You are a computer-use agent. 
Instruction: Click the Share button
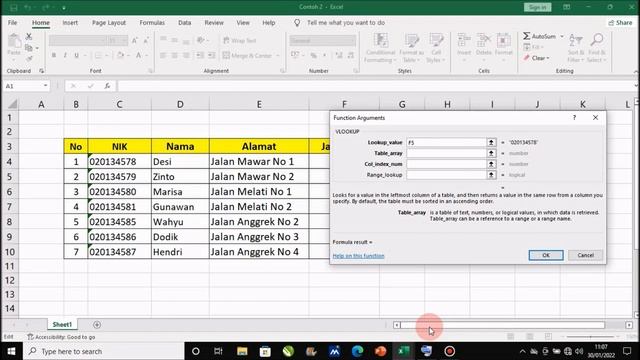pyautogui.click(x=620, y=23)
